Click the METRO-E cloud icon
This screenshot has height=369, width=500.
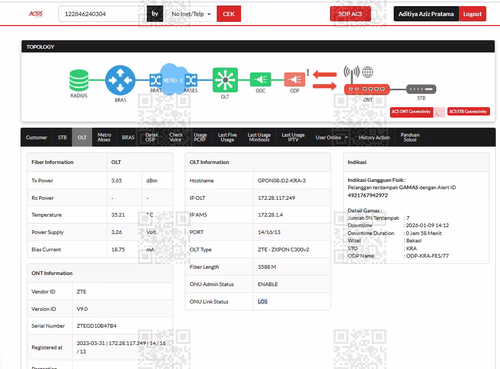click(172, 79)
